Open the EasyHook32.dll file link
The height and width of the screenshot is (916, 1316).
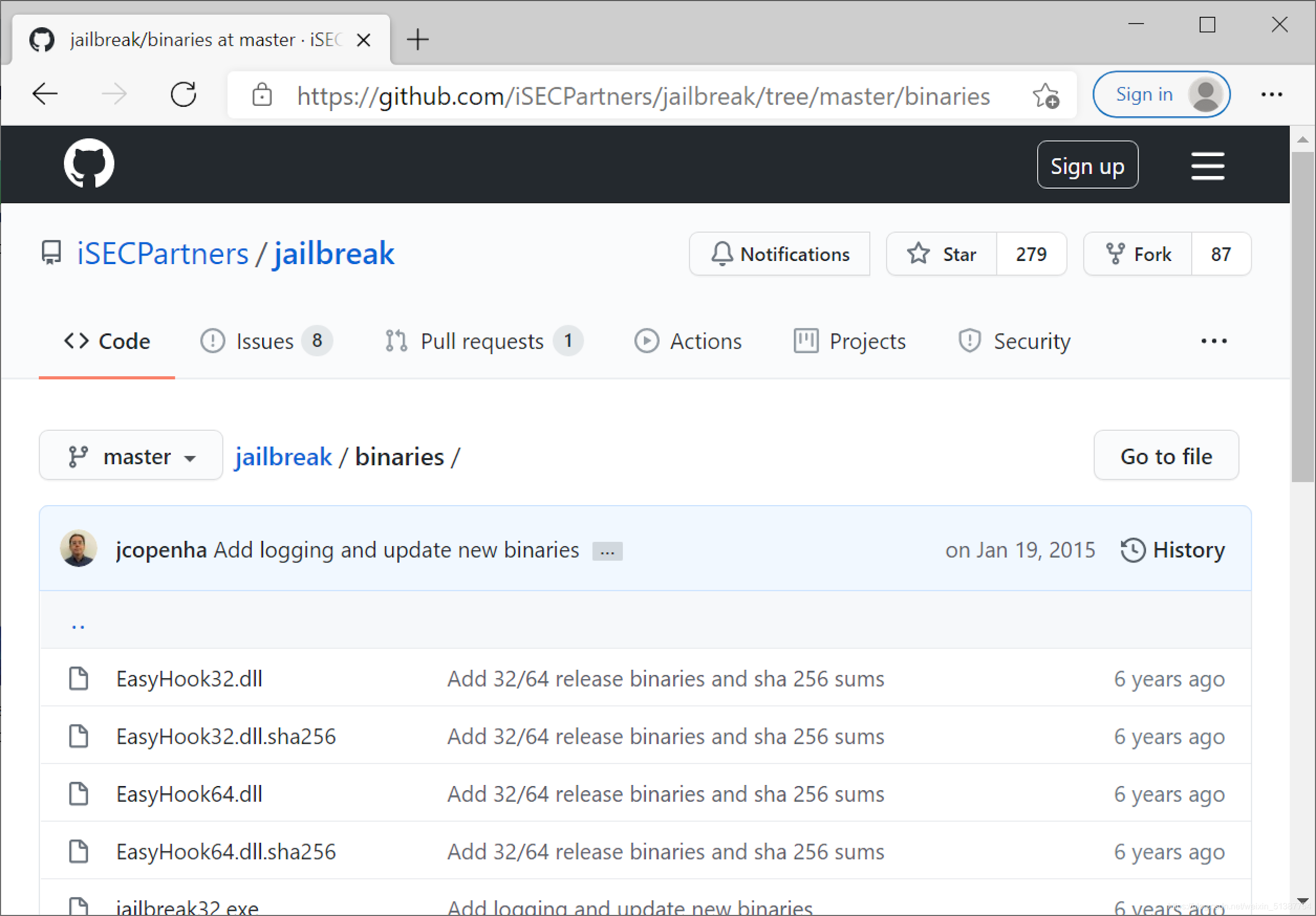point(189,678)
